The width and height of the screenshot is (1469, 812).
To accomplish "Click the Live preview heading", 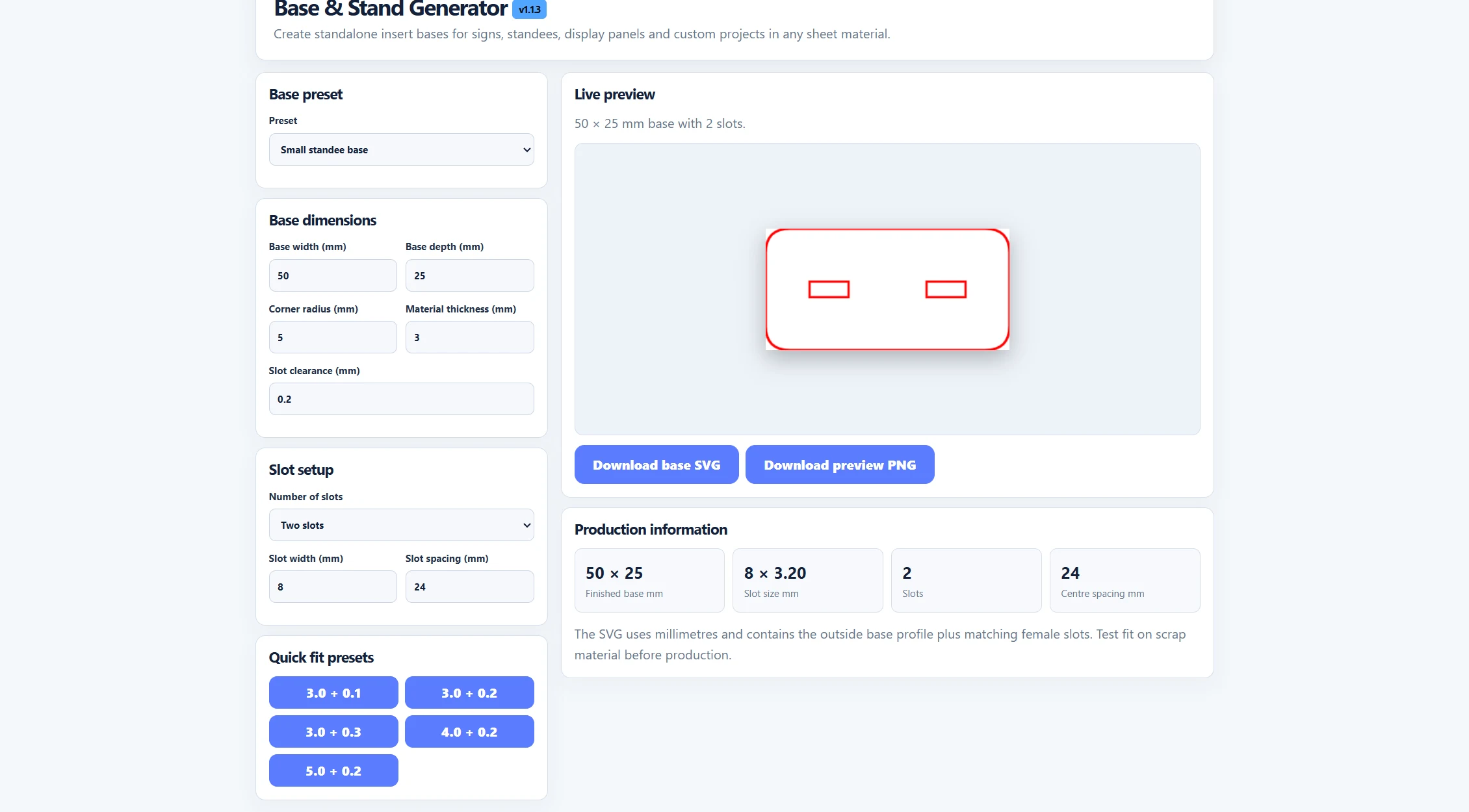I will pyautogui.click(x=614, y=94).
